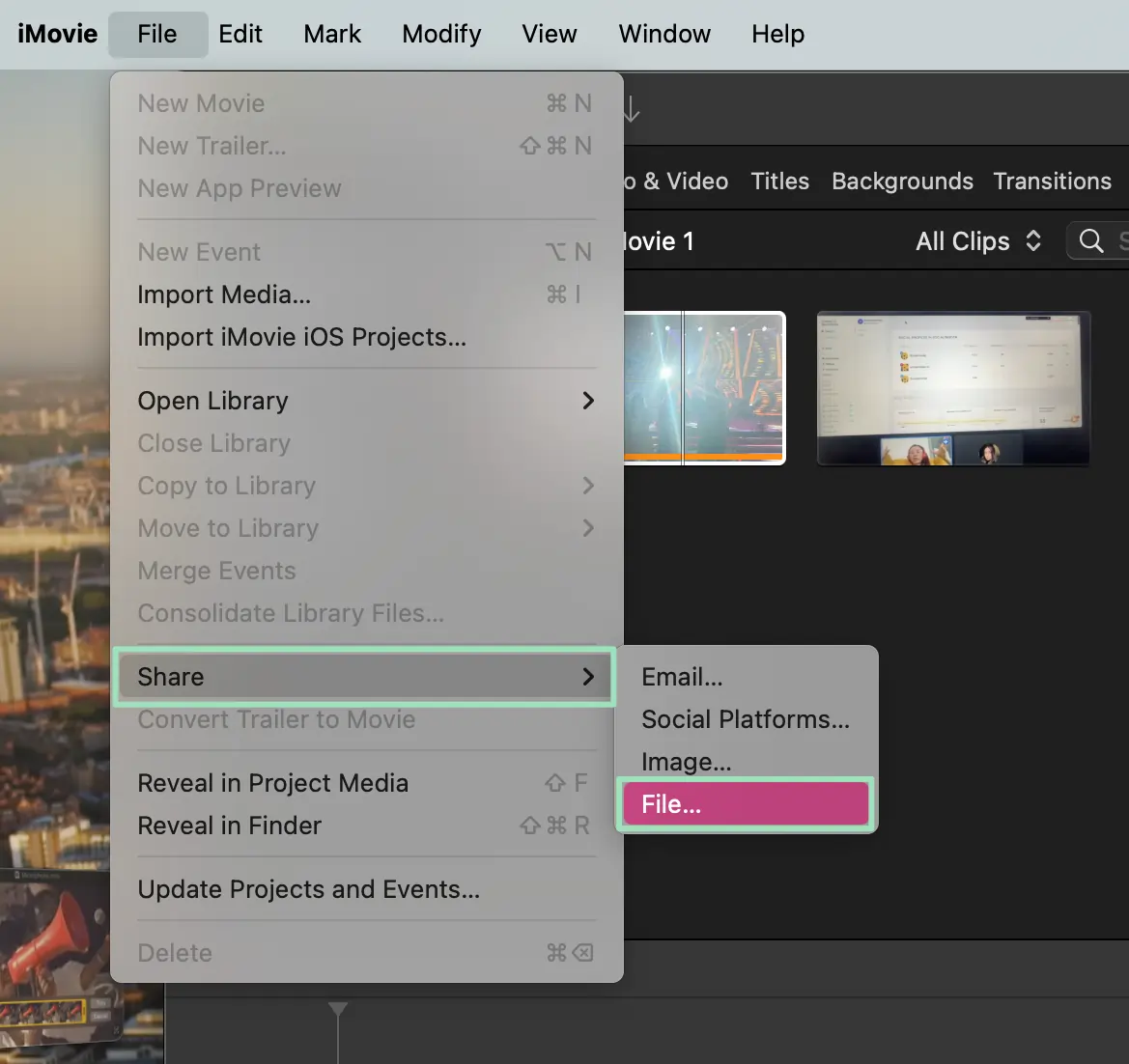Choose Reveal in Finder
This screenshot has height=1064, width=1129.
[366, 825]
